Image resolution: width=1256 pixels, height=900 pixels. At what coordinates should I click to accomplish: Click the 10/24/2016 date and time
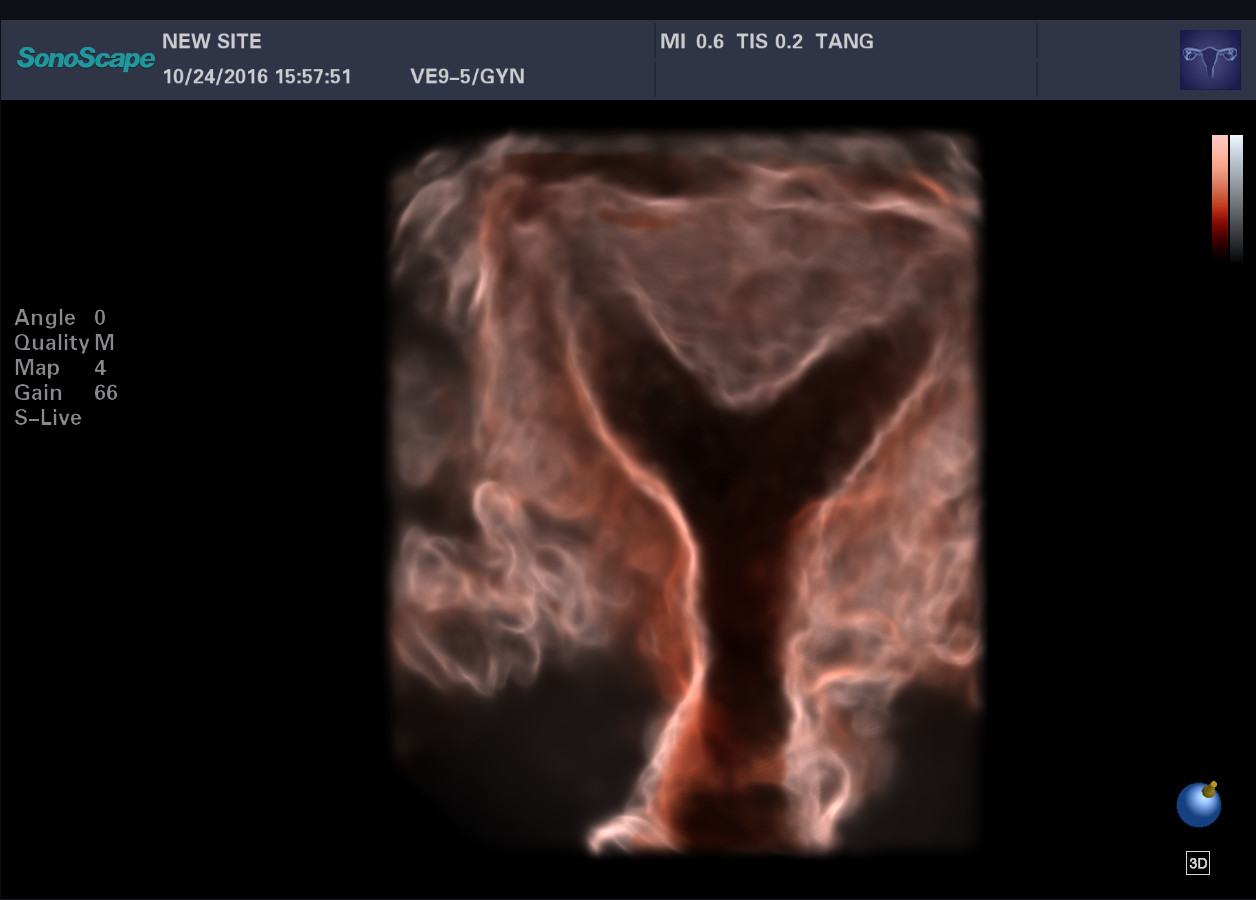coord(257,77)
